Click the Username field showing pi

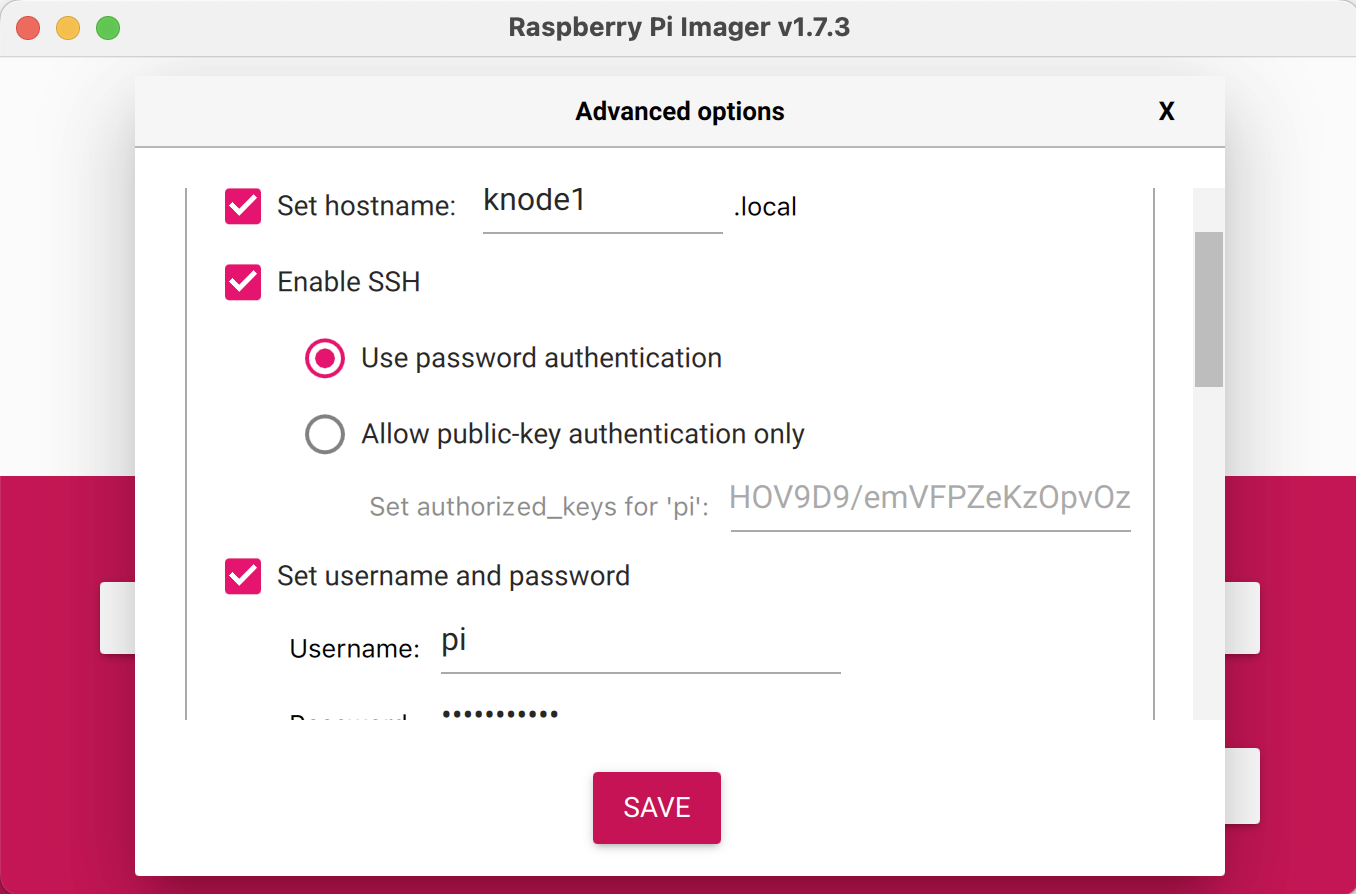[x=640, y=644]
